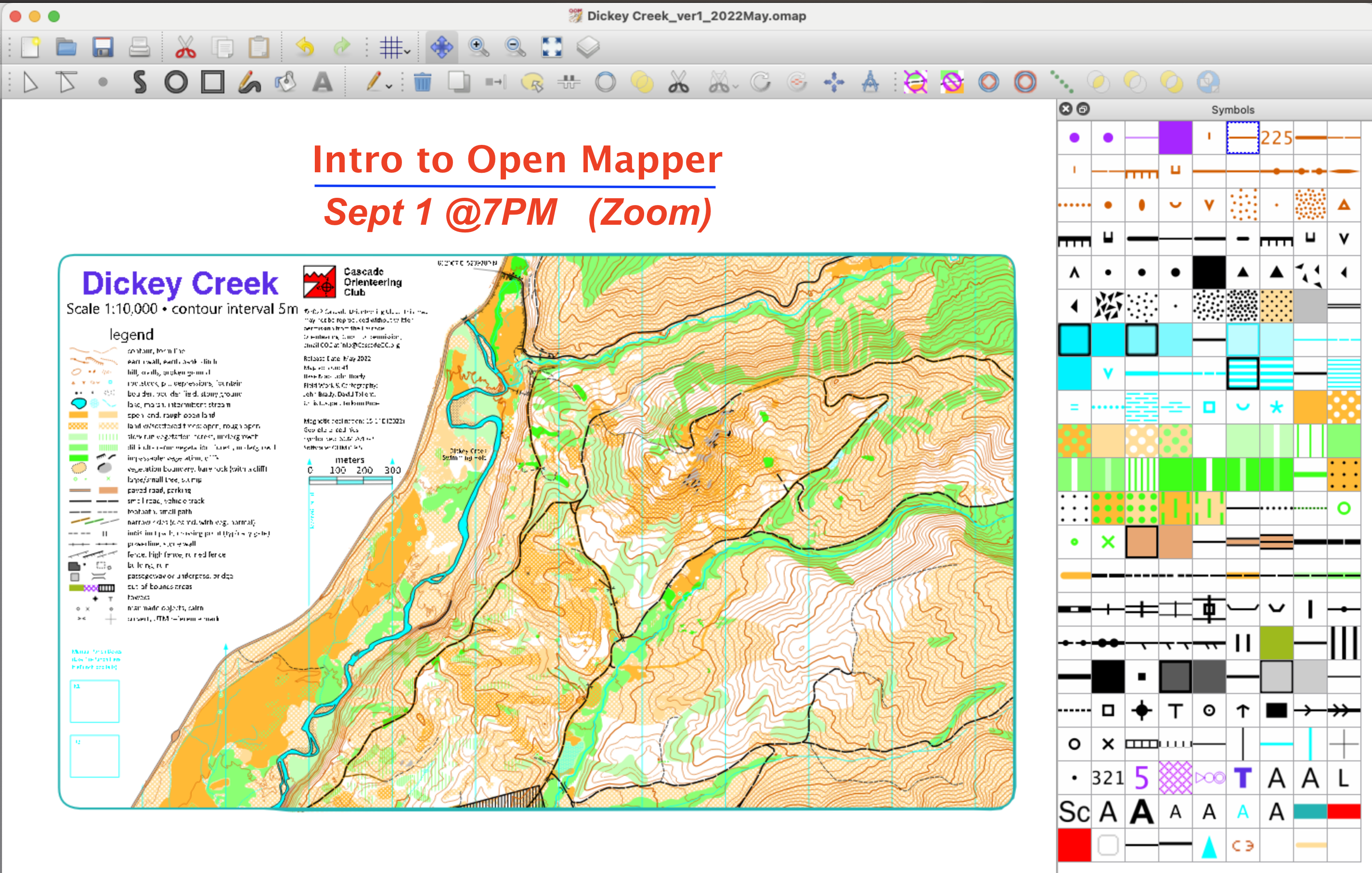Choose the green circle symbol
The width and height of the screenshot is (1372, 873).
pyautogui.click(x=1344, y=509)
